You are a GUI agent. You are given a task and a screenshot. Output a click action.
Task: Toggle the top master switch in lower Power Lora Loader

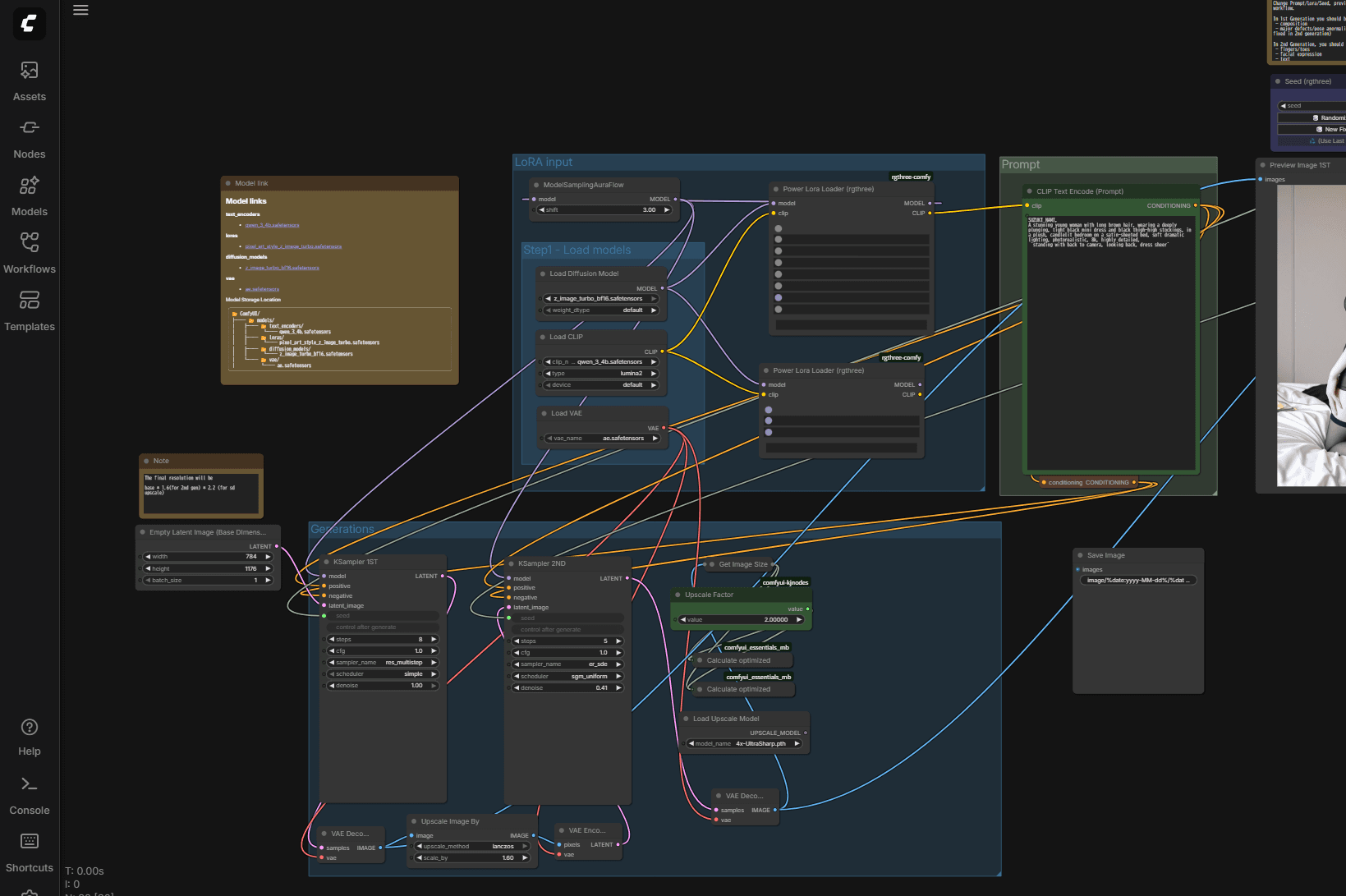769,410
